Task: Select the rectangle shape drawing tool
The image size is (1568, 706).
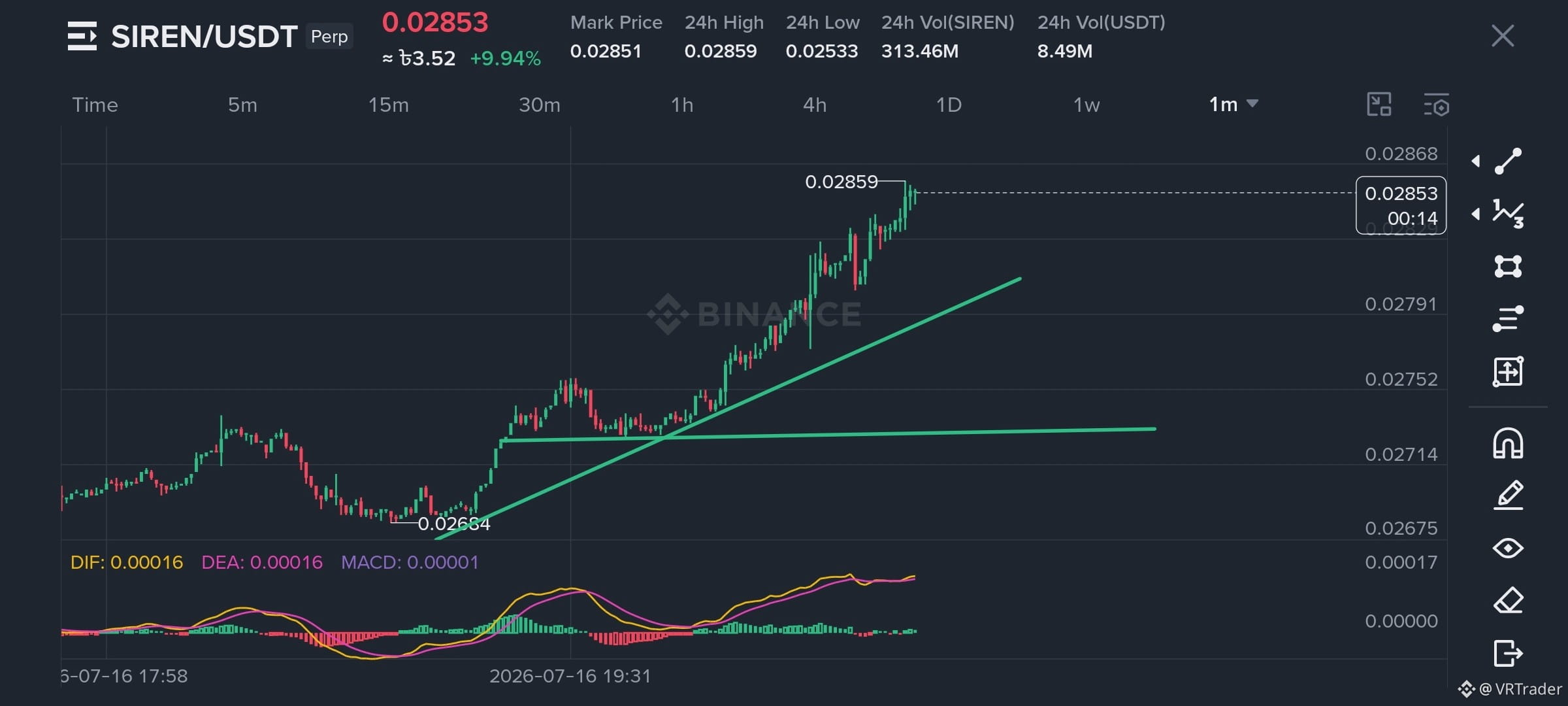Action: 1508,266
